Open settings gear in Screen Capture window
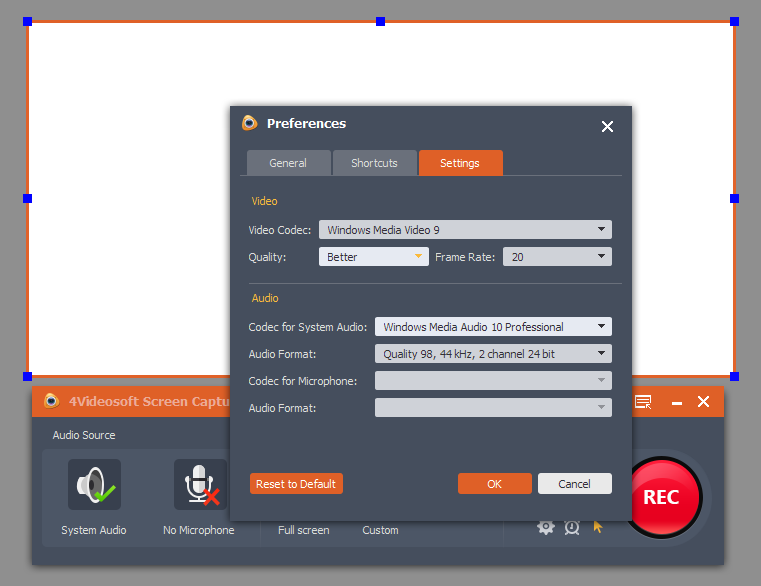This screenshot has width=761, height=586. click(546, 527)
